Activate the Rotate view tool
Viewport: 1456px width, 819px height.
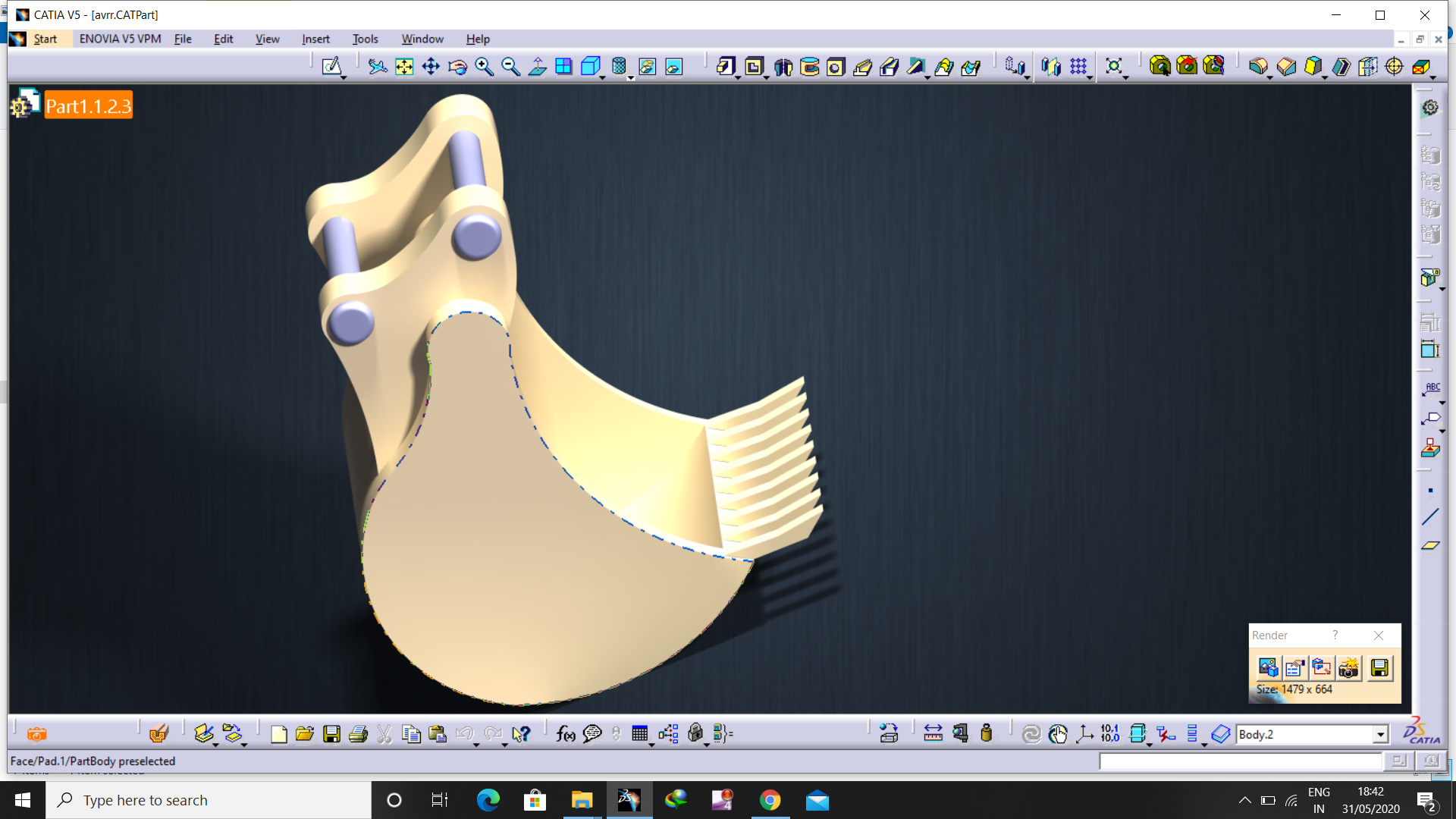point(457,67)
